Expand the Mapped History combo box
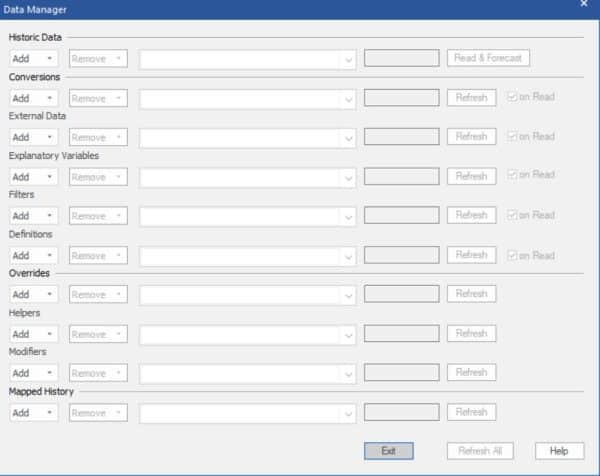The height and width of the screenshot is (476, 600). tap(348, 414)
